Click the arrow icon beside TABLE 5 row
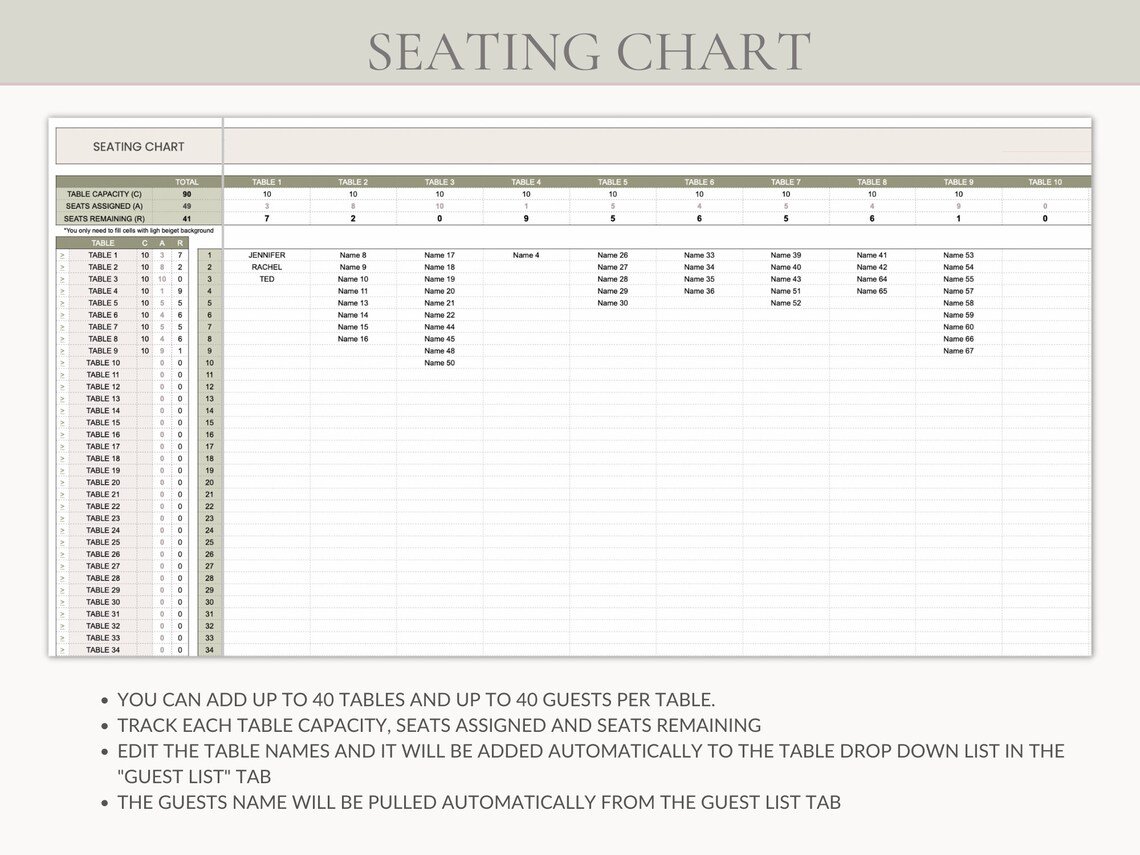1140x855 pixels. tap(62, 303)
